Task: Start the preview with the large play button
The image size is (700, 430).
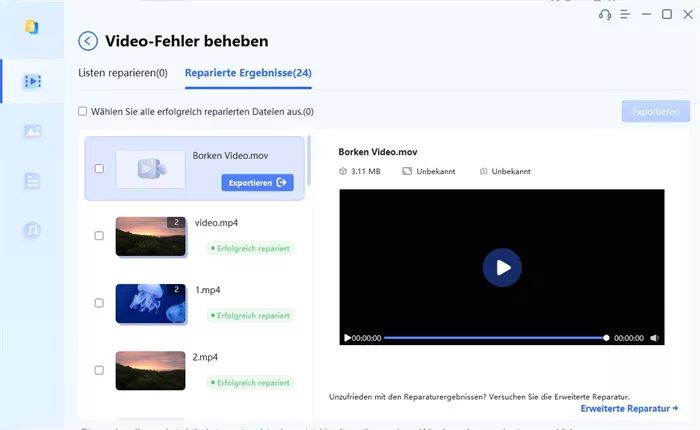Action: (x=502, y=267)
